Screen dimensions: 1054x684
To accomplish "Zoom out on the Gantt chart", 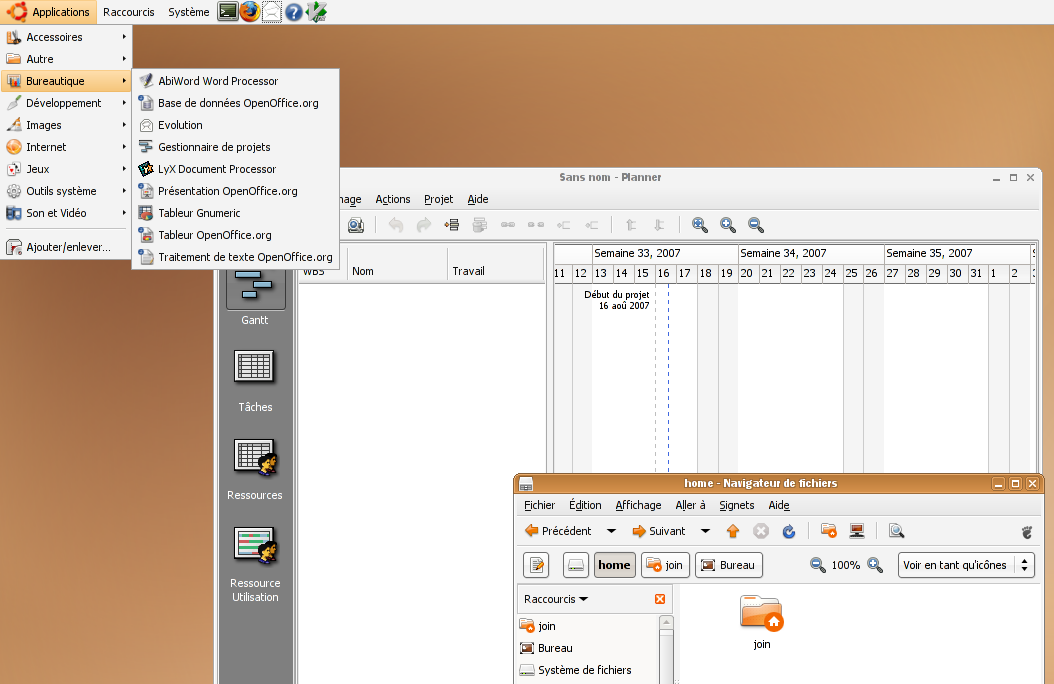I will tap(756, 225).
